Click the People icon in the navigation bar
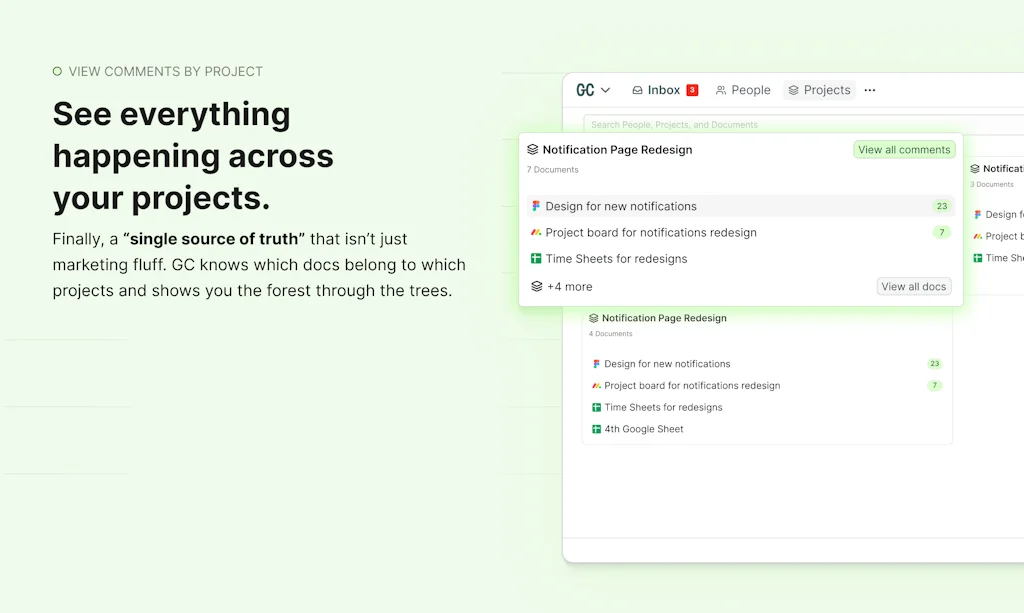The width and height of the screenshot is (1024, 613). (721, 90)
